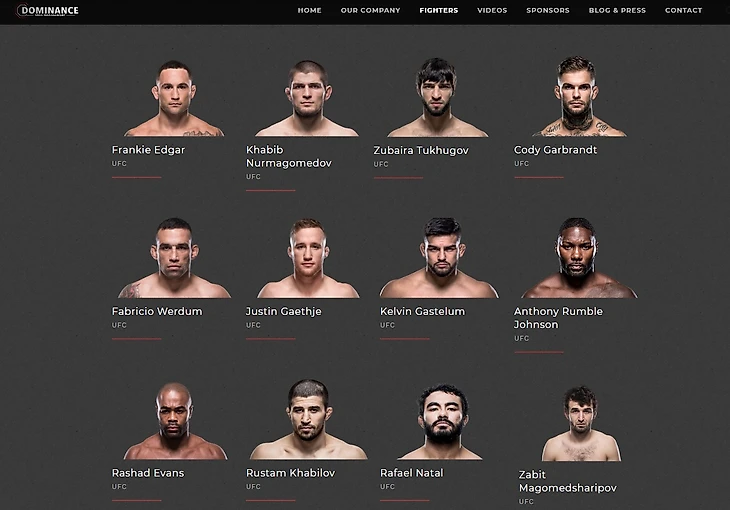Image resolution: width=730 pixels, height=510 pixels.
Task: Click Cody Garbrandt name link
Action: pyautogui.click(x=555, y=150)
